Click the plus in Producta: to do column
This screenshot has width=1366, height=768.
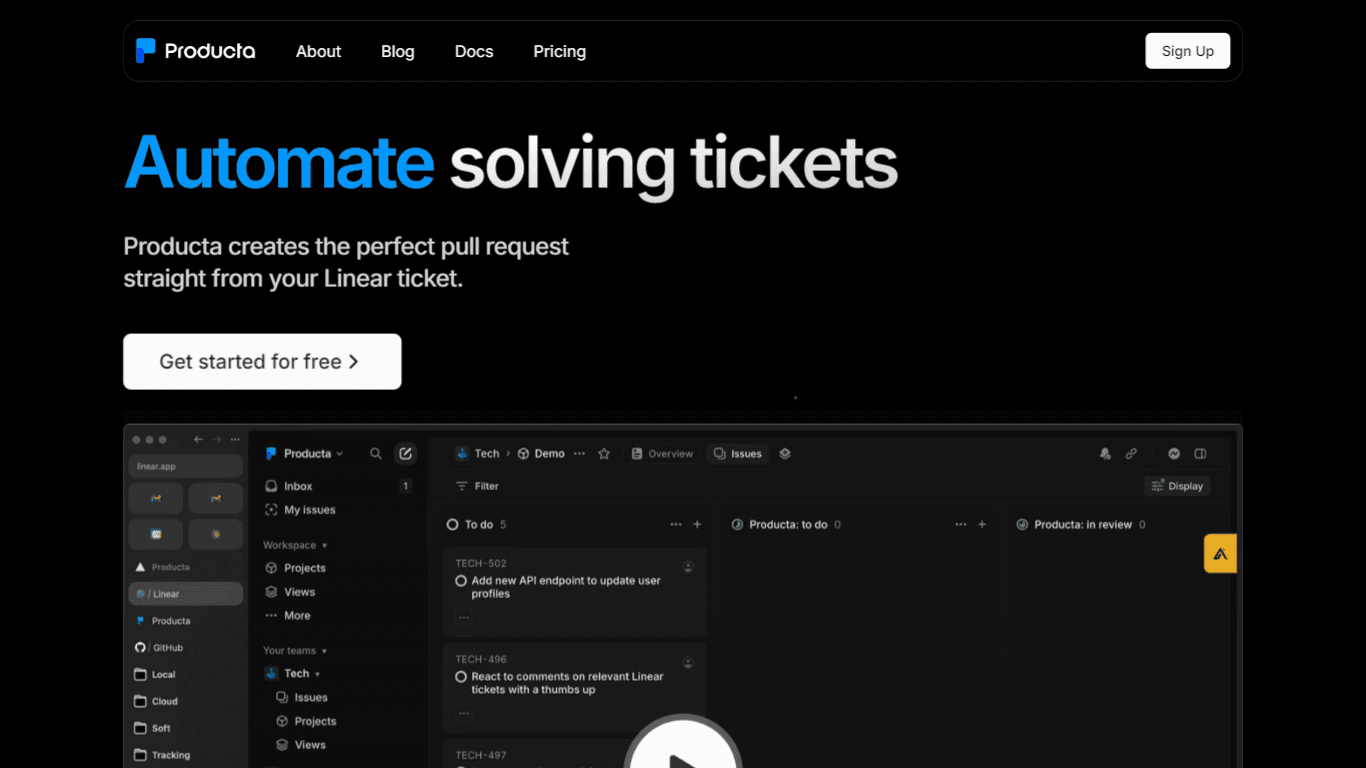coord(982,525)
